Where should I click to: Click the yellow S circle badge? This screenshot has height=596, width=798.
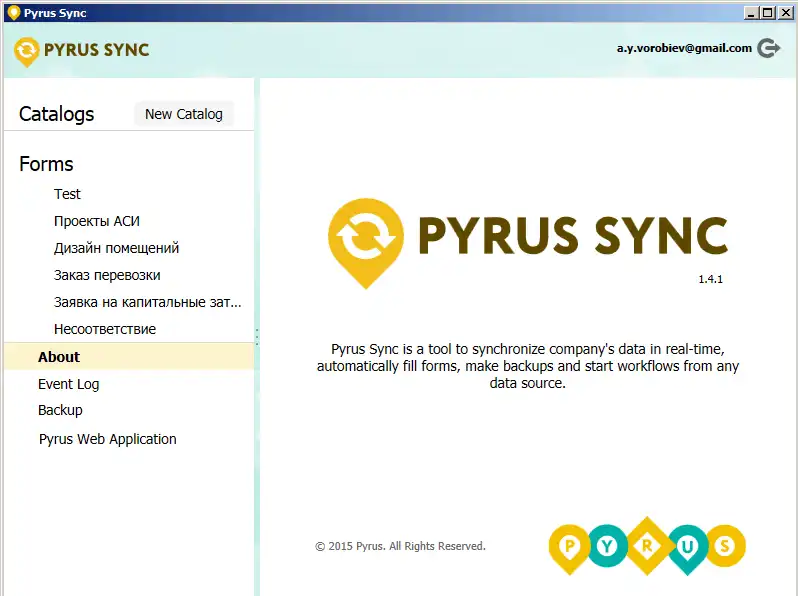[725, 546]
